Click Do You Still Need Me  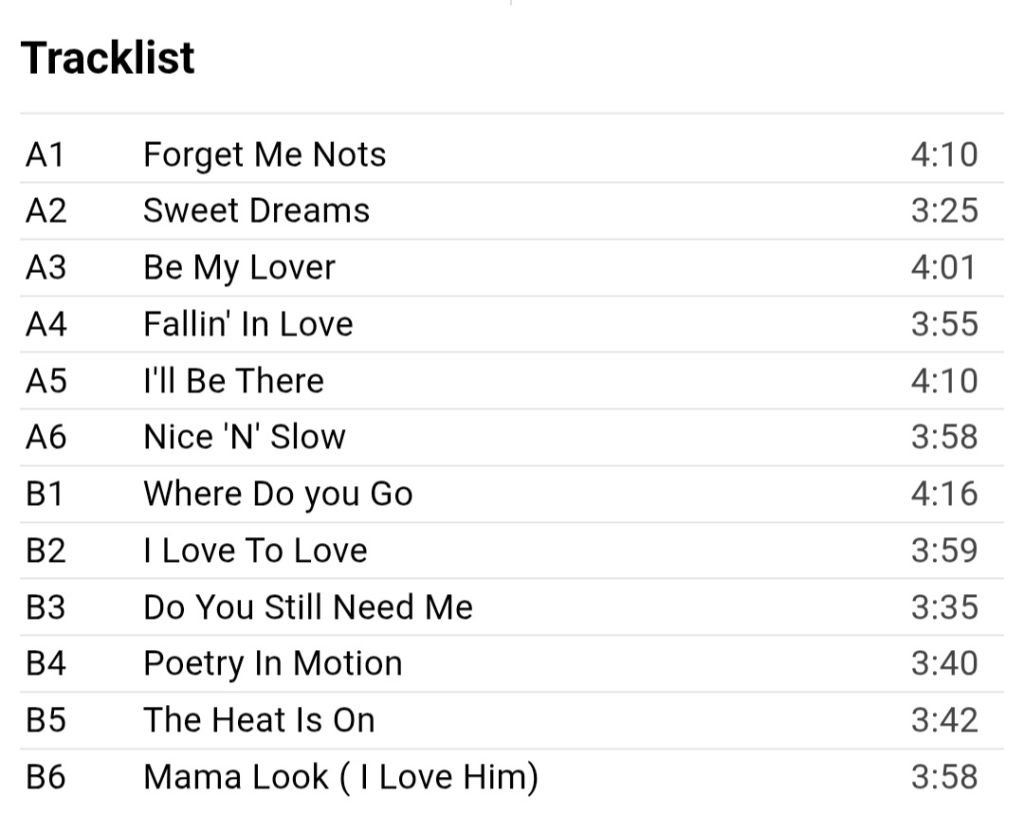coord(308,607)
